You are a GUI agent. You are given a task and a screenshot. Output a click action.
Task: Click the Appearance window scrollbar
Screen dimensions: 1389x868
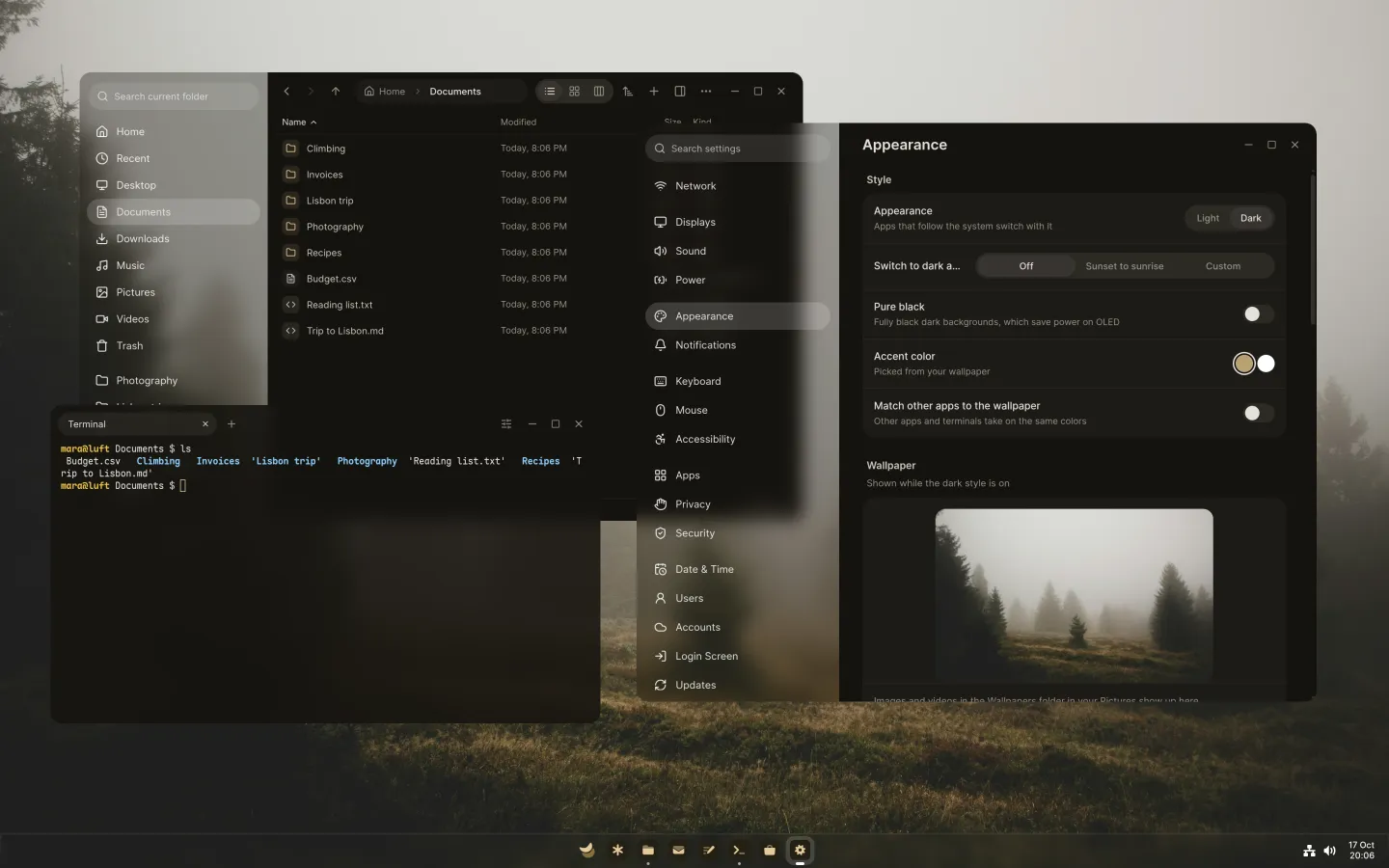pyautogui.click(x=1313, y=249)
